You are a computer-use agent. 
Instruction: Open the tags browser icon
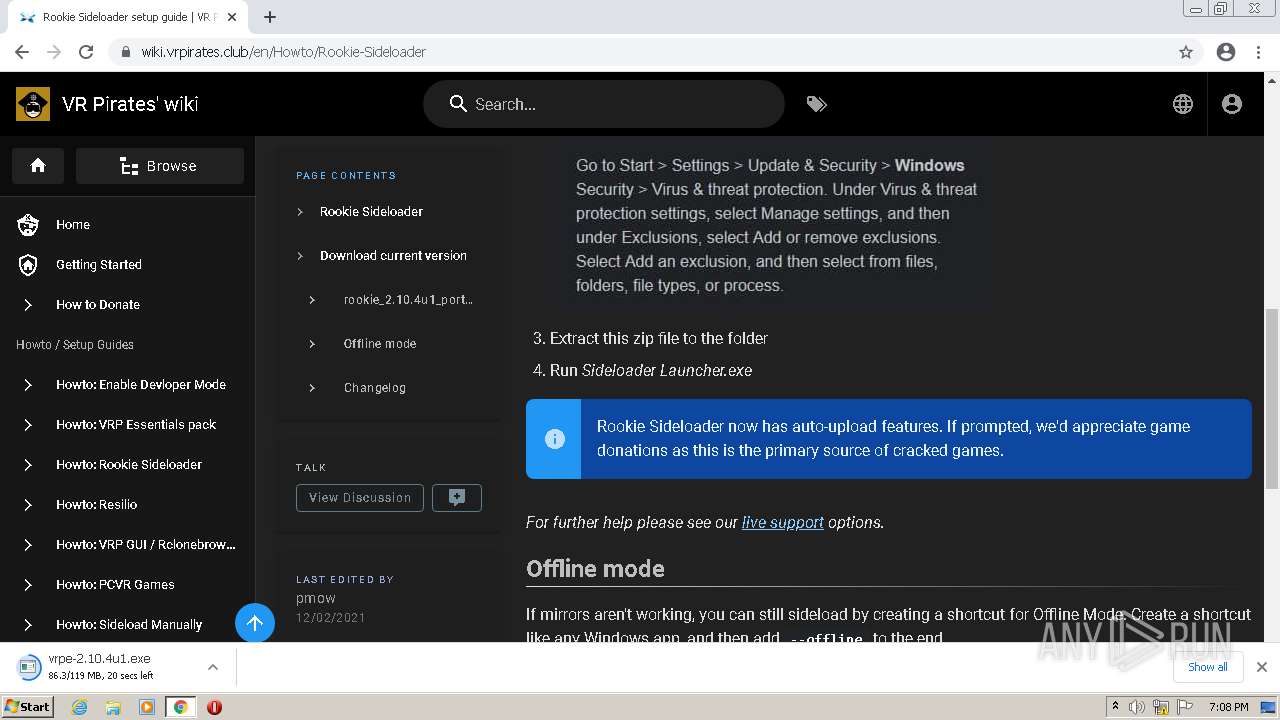tap(817, 104)
